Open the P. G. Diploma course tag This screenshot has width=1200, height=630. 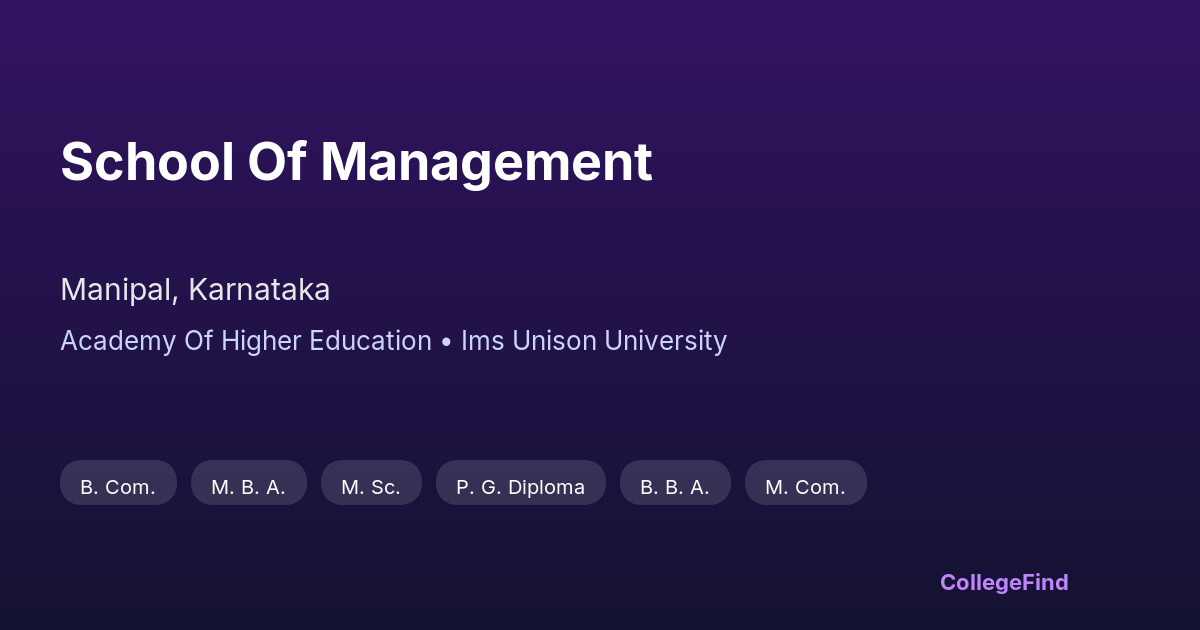pyautogui.click(x=520, y=483)
